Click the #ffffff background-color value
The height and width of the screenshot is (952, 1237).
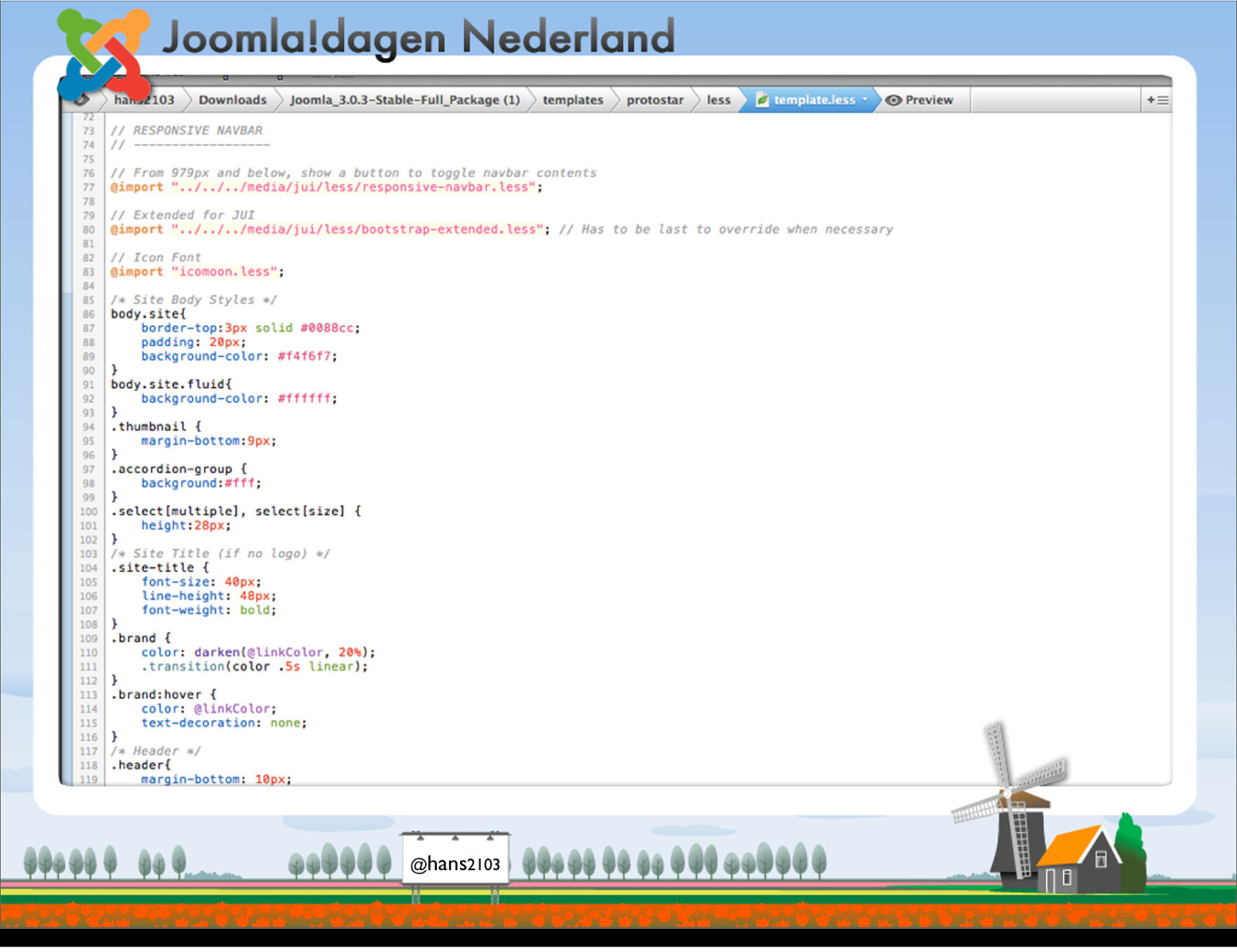click(x=304, y=399)
